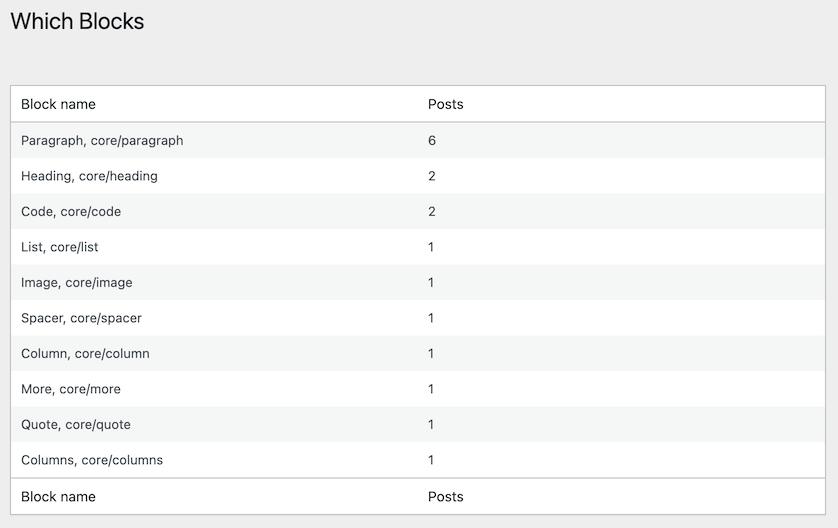Select the Heading, core/heading row
Viewport: 838px width, 528px height.
coord(418,176)
